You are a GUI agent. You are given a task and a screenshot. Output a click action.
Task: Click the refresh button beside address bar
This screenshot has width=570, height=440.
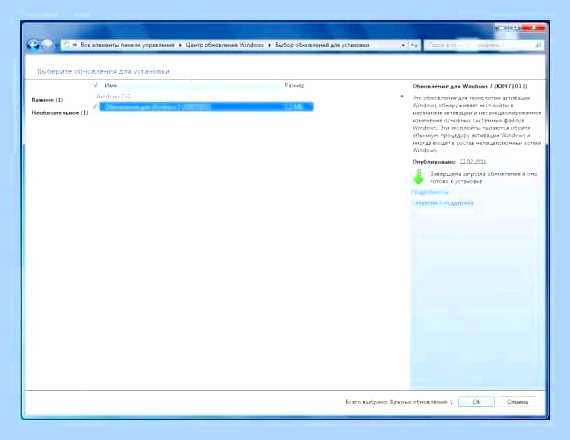pos(414,45)
